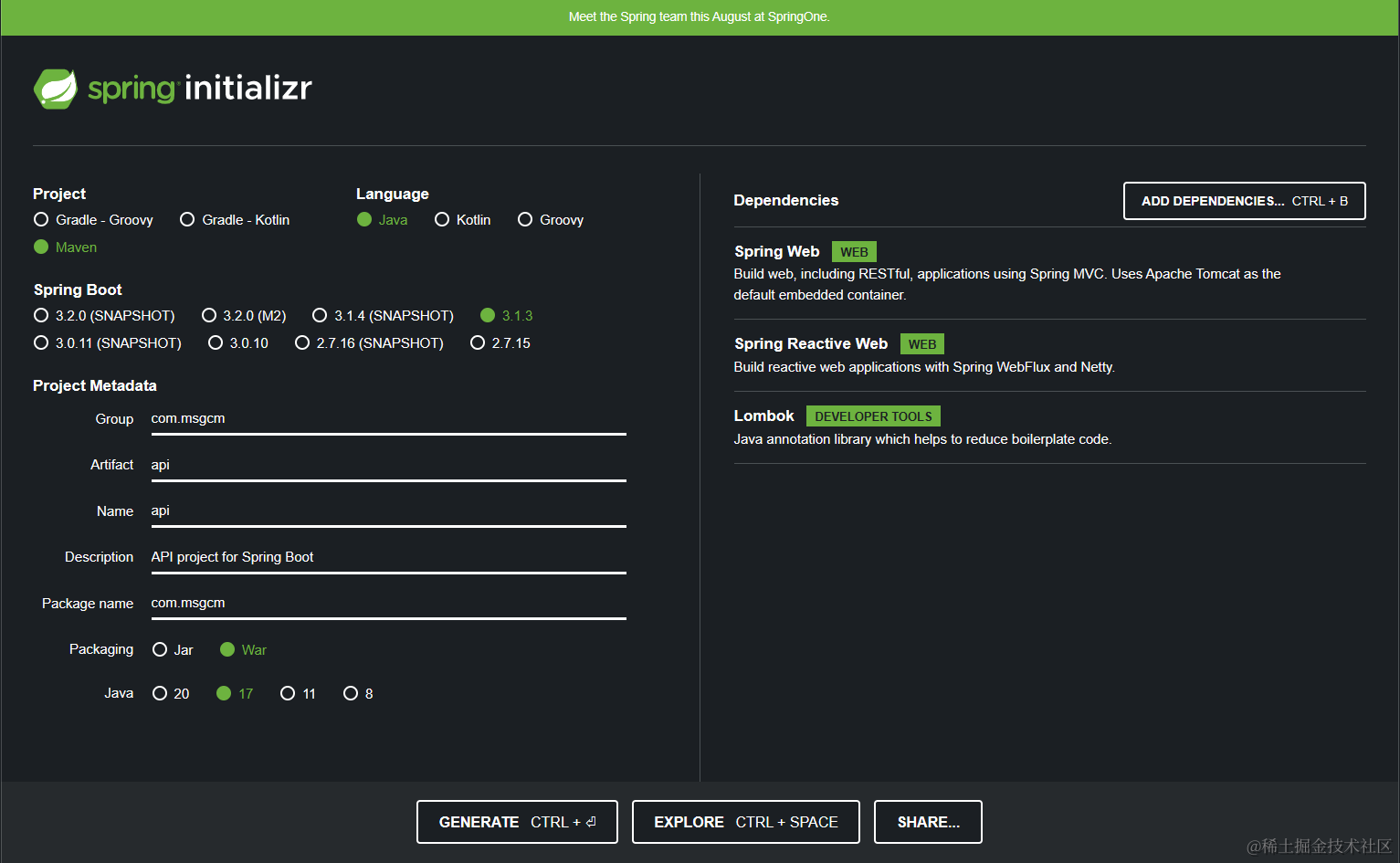Explore the project with EXPLORE button

[746, 822]
